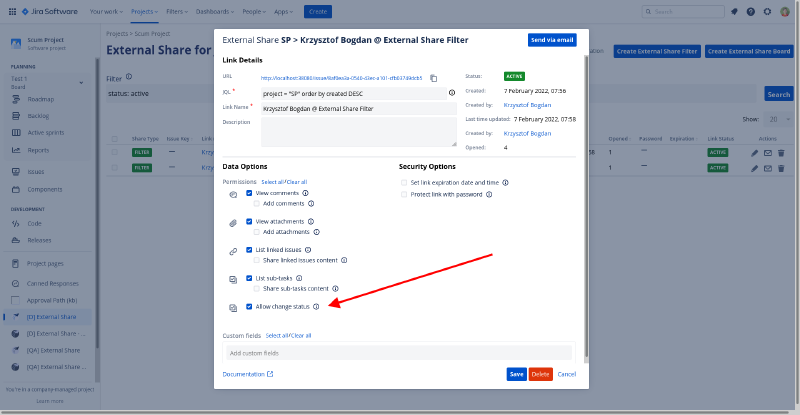The image size is (800, 415).
Task: Click info icon next to View attachments
Action: click(x=311, y=222)
